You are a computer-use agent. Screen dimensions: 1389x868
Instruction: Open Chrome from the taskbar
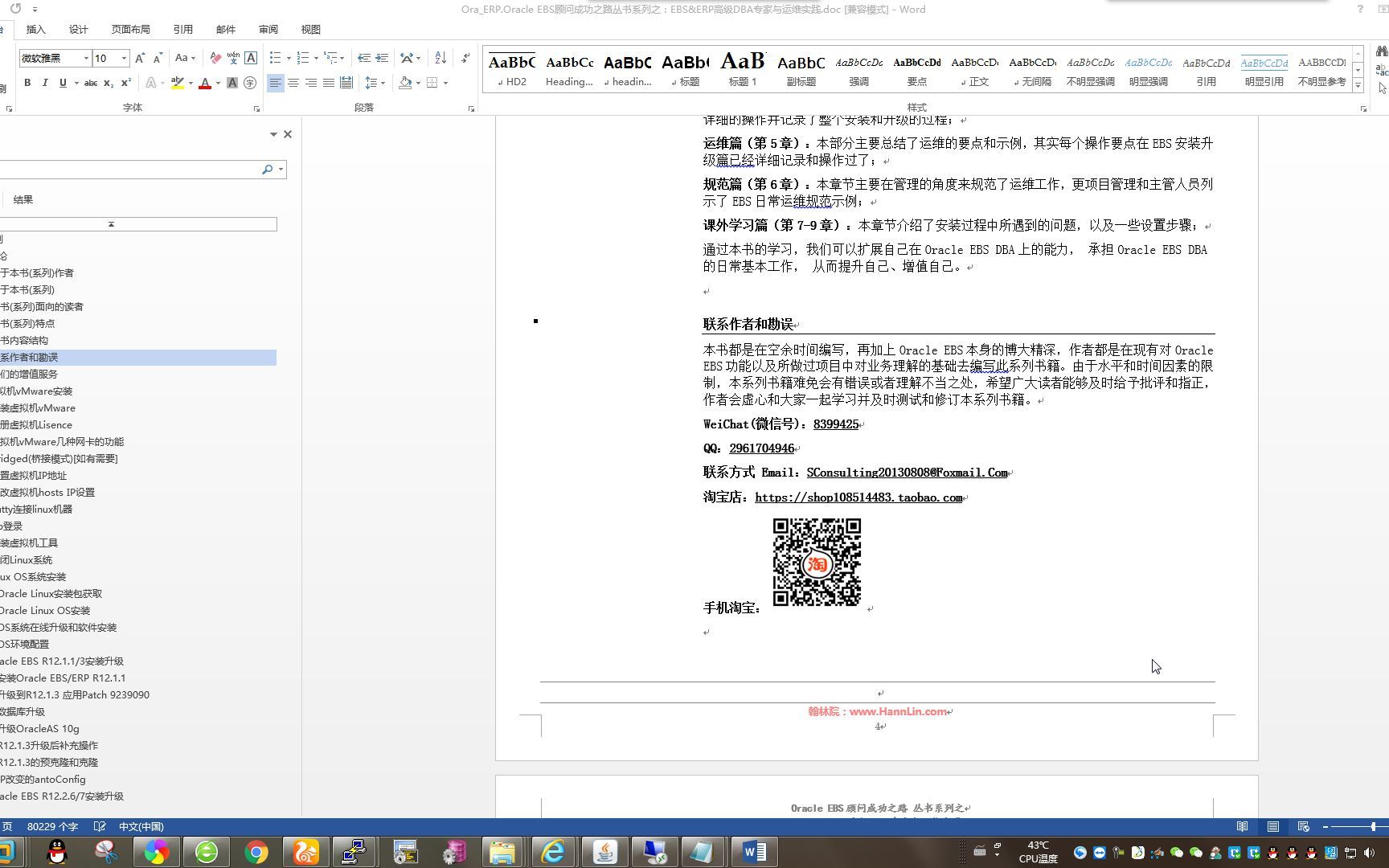256,852
